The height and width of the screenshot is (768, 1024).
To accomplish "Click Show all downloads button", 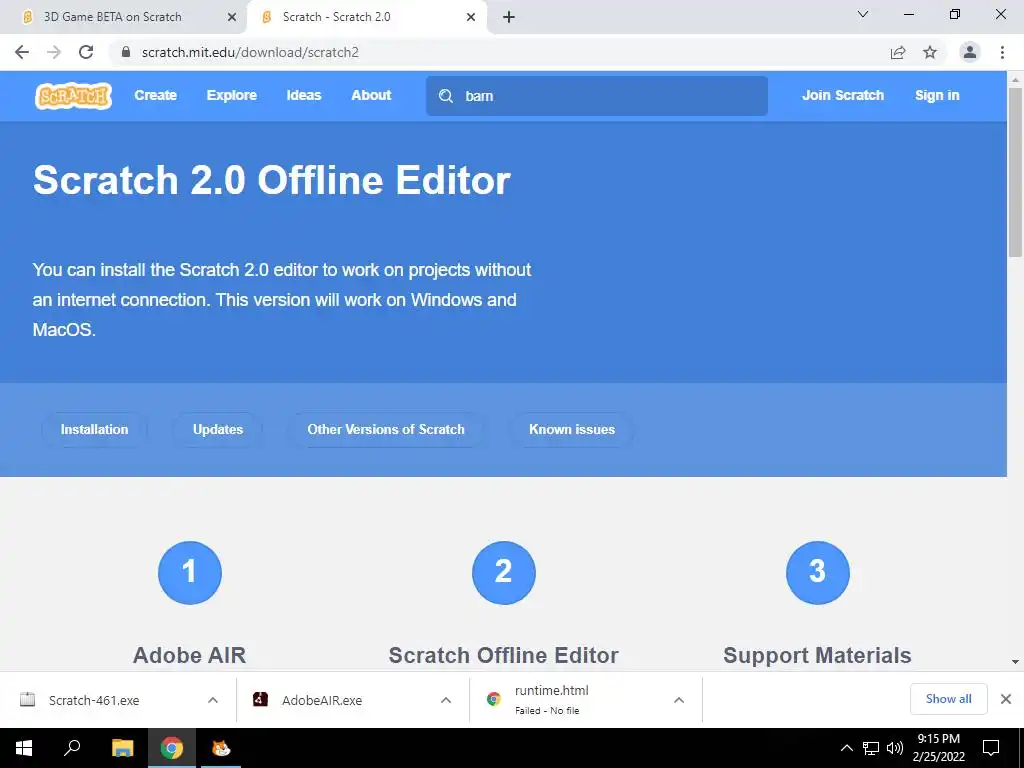I will pos(948,699).
